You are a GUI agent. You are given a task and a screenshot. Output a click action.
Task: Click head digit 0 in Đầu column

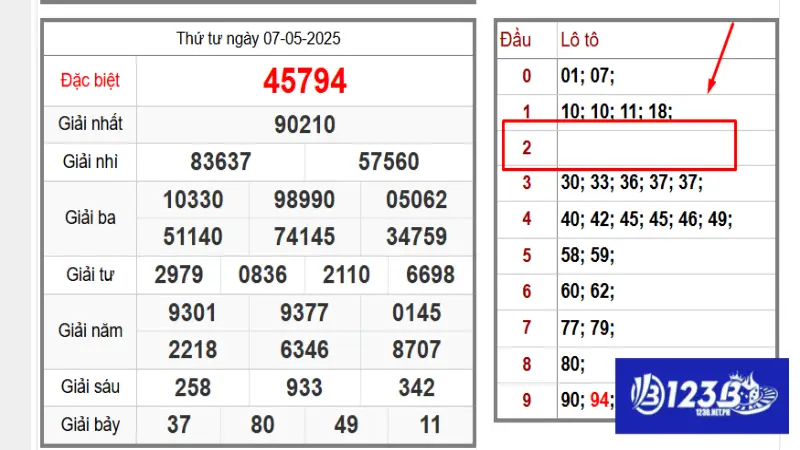click(527, 76)
